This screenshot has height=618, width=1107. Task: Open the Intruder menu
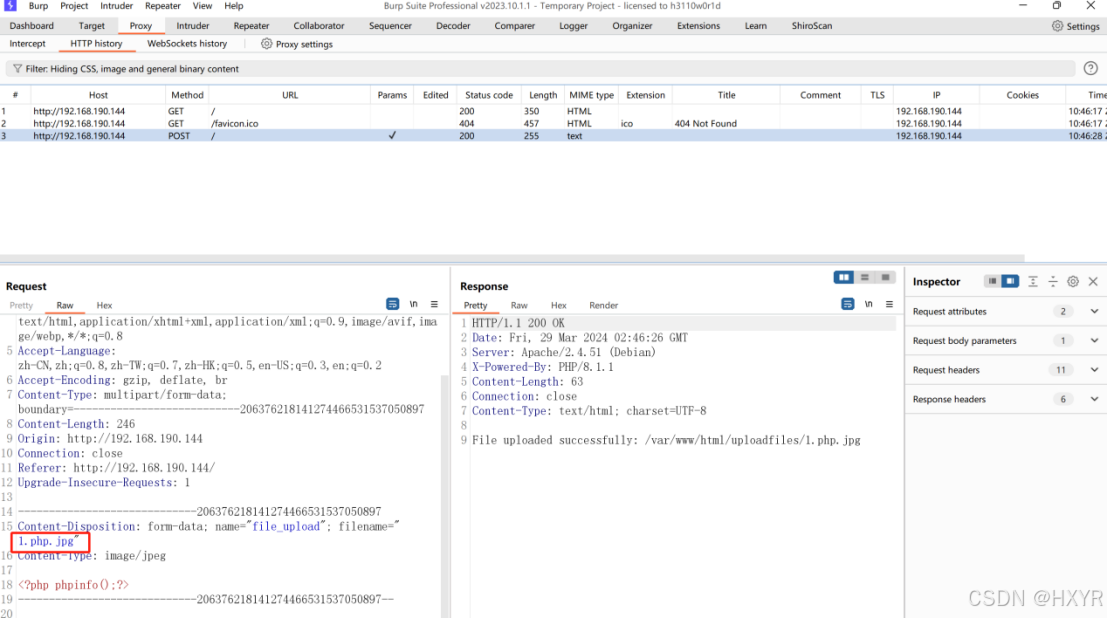tap(116, 6)
